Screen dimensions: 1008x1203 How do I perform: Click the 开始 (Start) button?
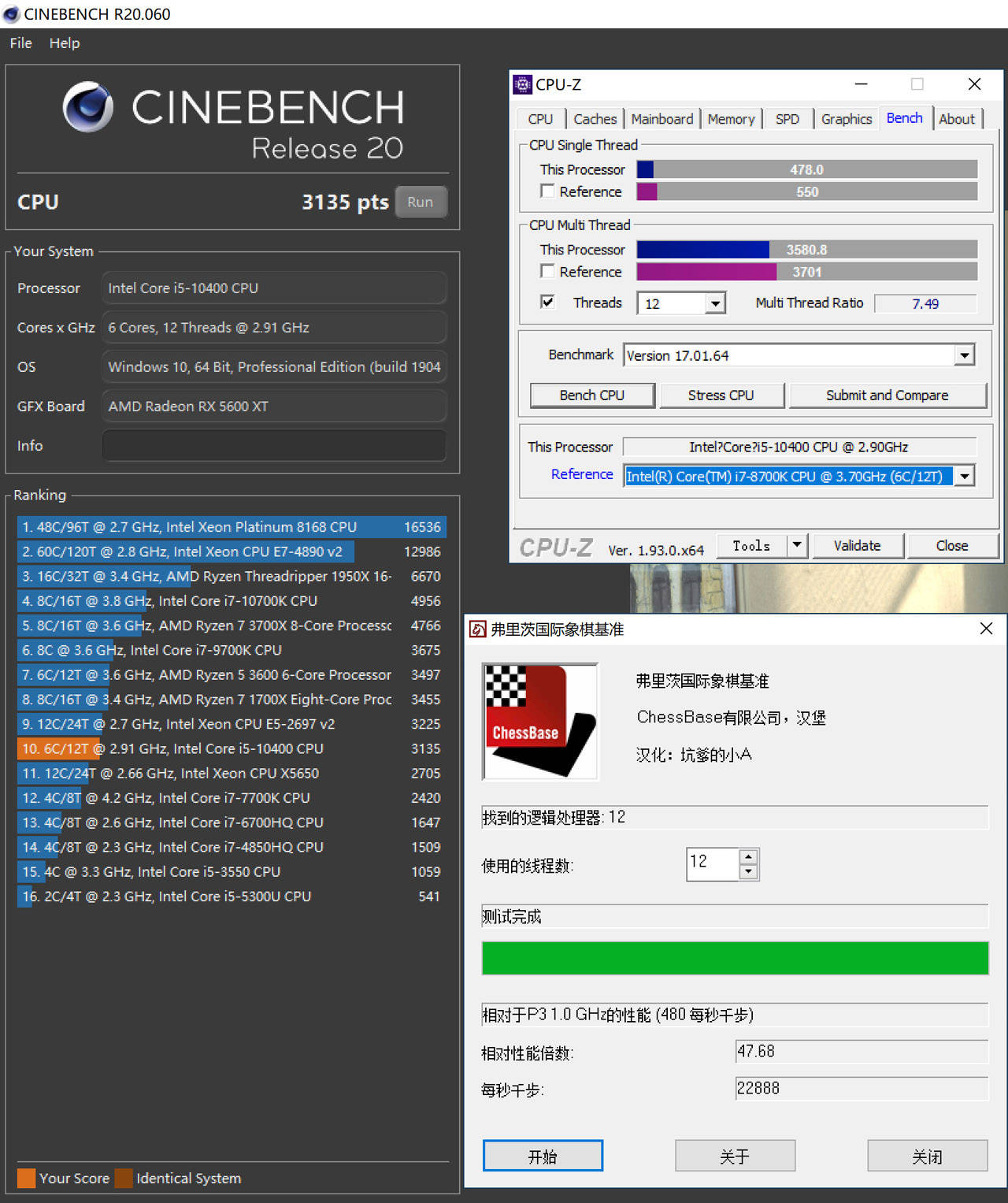[x=543, y=1156]
